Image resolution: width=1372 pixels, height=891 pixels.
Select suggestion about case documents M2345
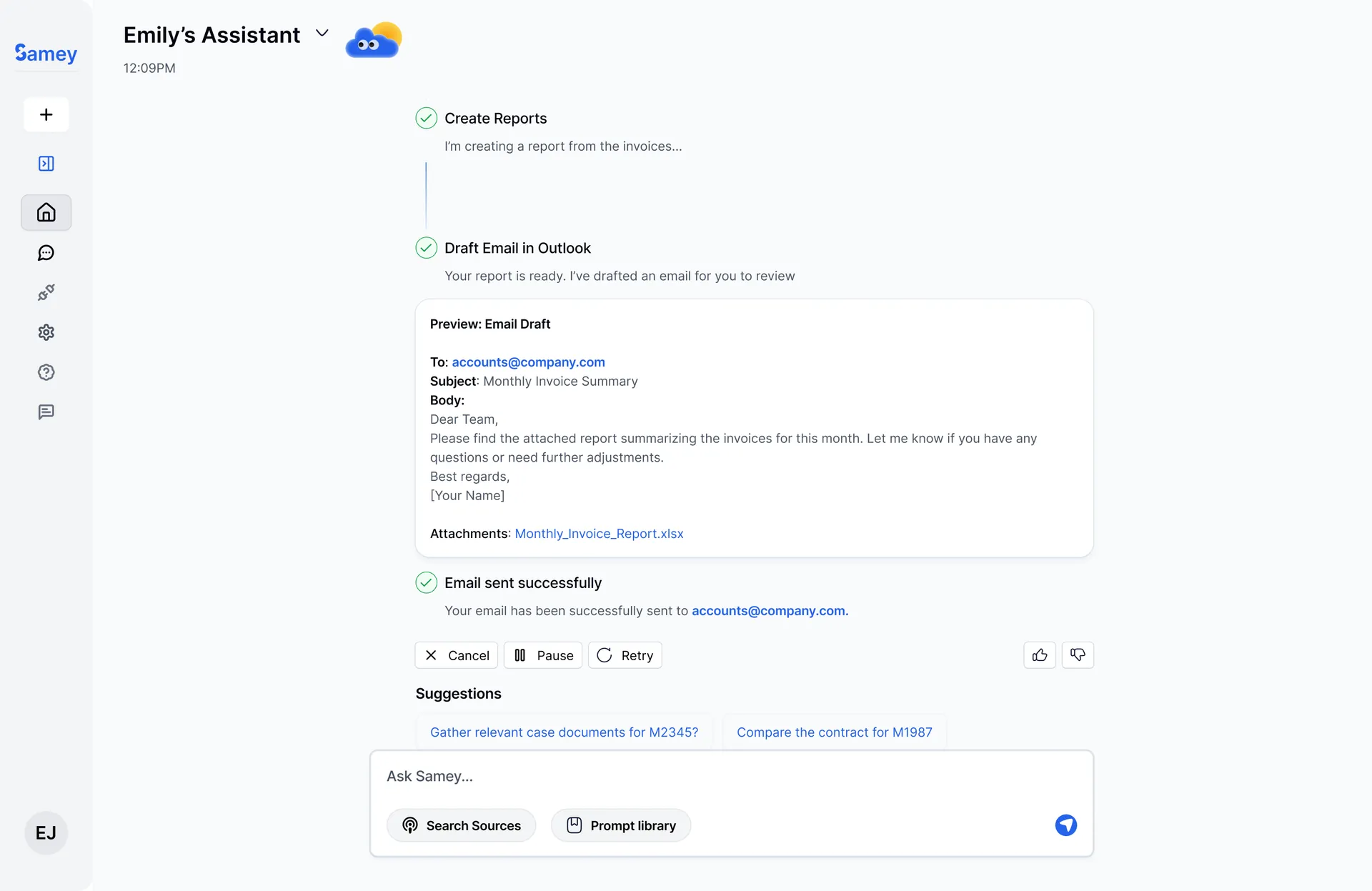(x=564, y=732)
